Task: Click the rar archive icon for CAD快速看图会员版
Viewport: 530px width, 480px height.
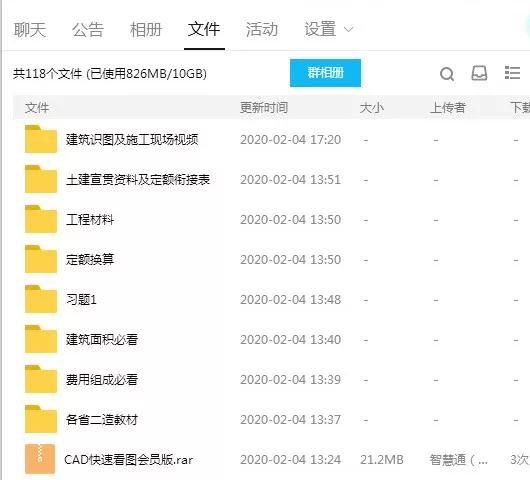Action: pos(40,459)
